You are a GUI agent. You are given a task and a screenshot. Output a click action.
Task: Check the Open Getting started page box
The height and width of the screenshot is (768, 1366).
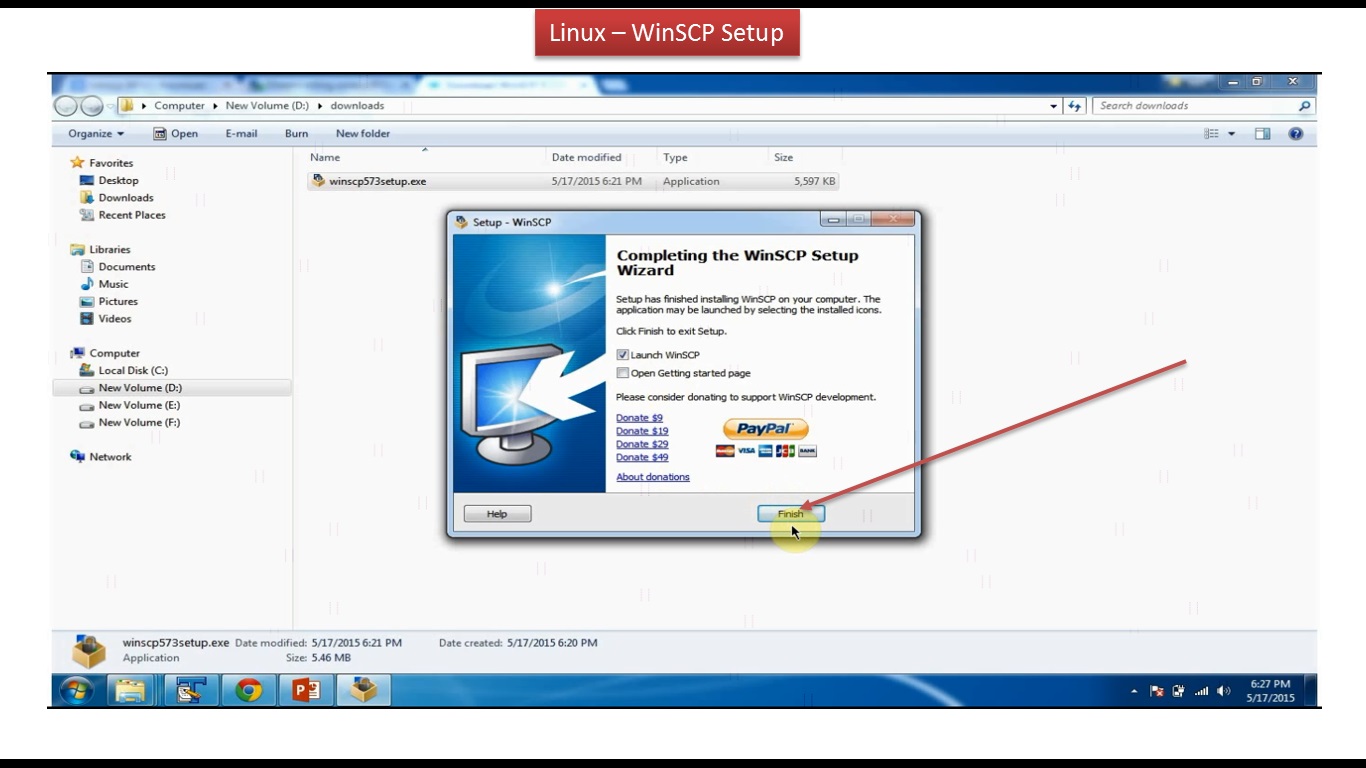[623, 373]
